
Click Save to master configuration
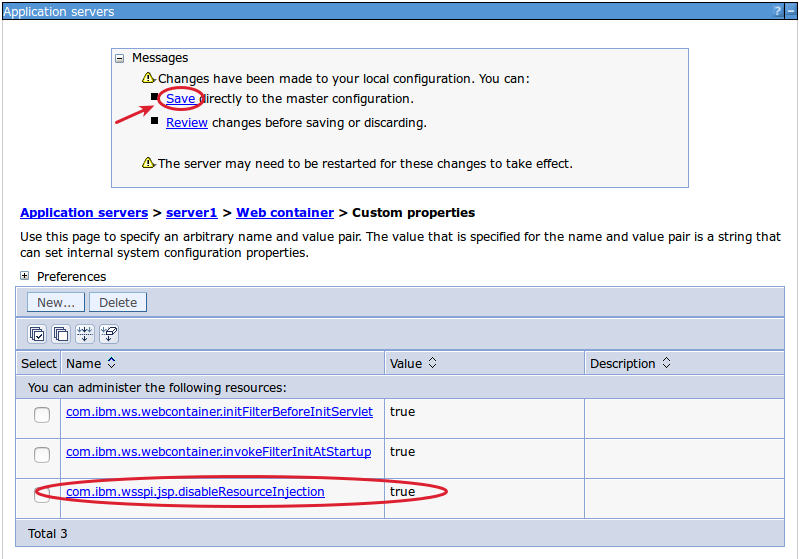click(x=181, y=99)
